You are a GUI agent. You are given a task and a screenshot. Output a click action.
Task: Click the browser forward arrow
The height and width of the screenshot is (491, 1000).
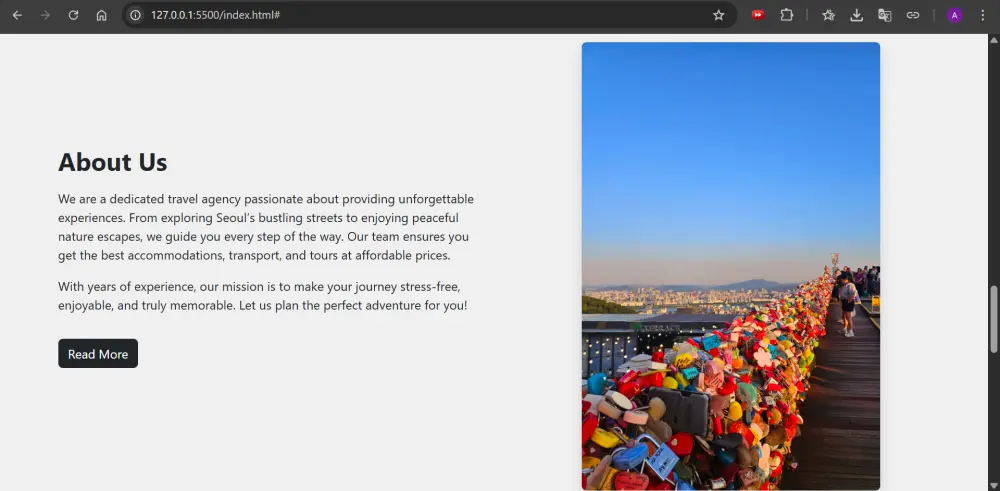point(45,15)
